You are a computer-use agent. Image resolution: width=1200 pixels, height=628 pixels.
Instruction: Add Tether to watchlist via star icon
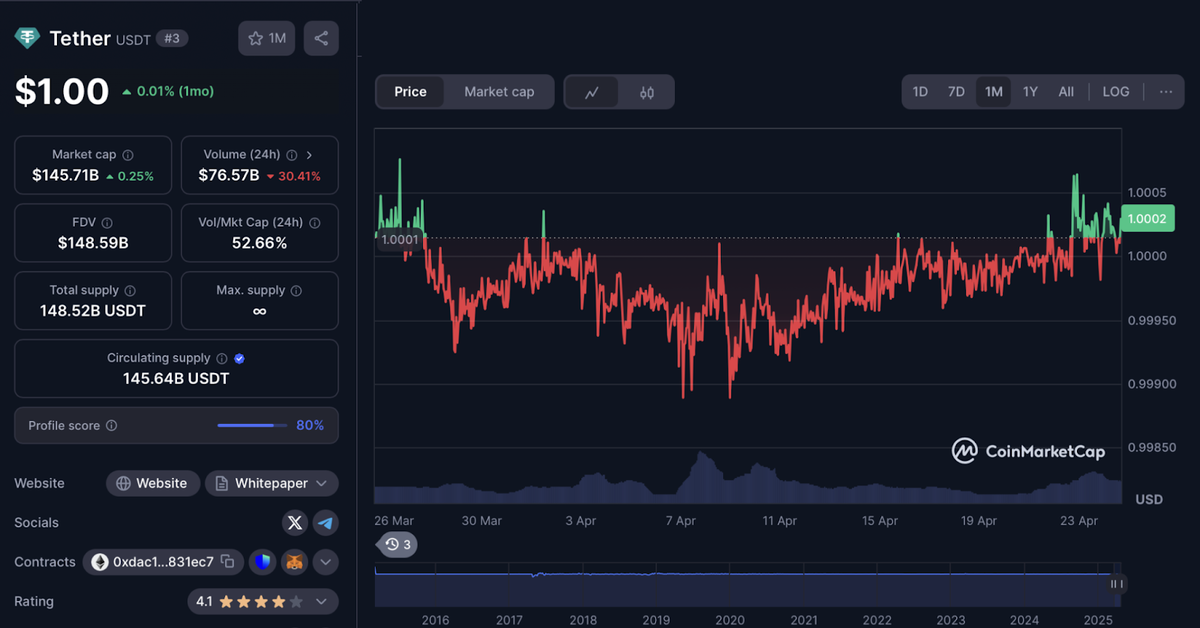coord(257,38)
